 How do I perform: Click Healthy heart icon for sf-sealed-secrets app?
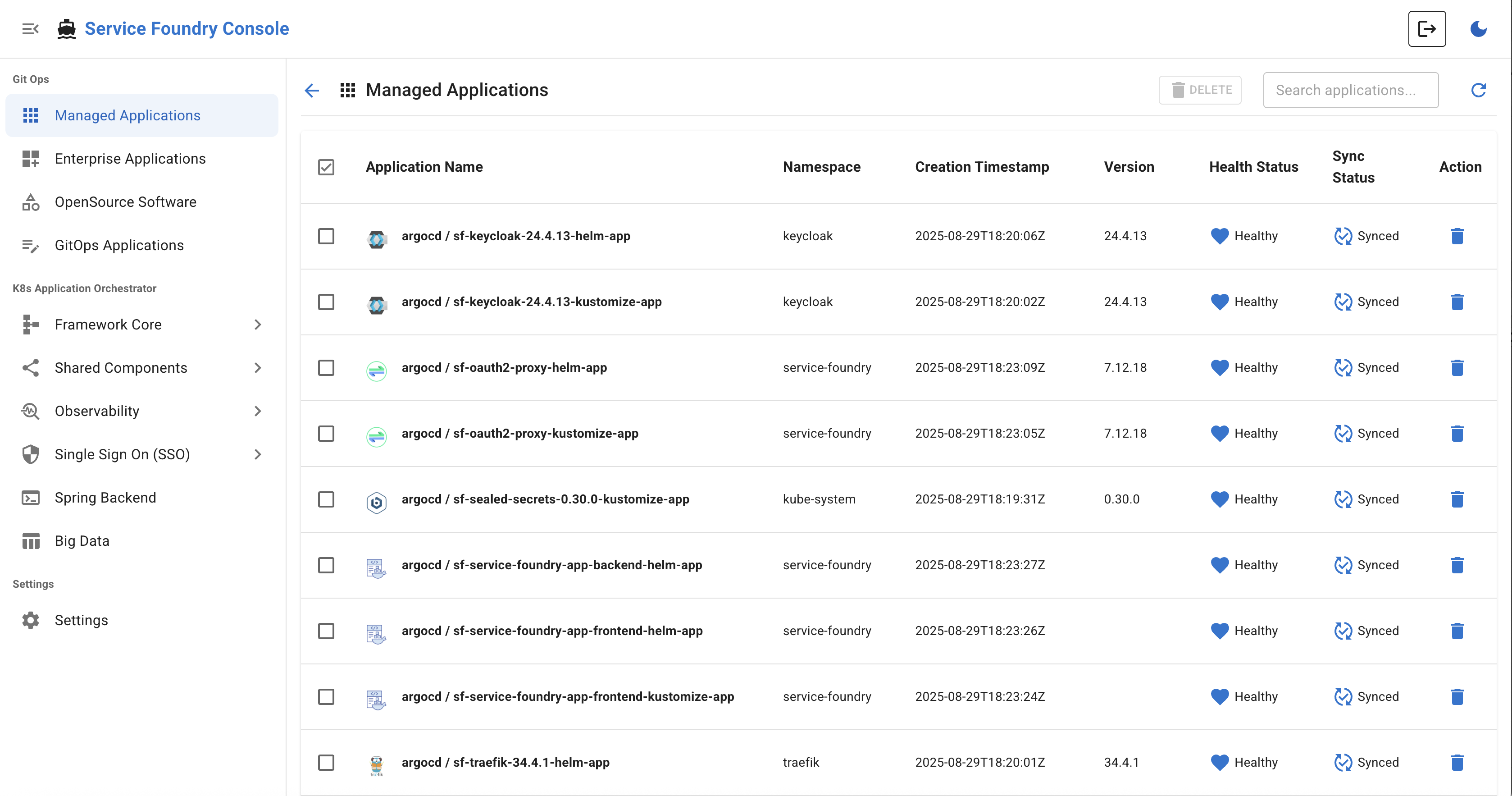click(x=1219, y=499)
